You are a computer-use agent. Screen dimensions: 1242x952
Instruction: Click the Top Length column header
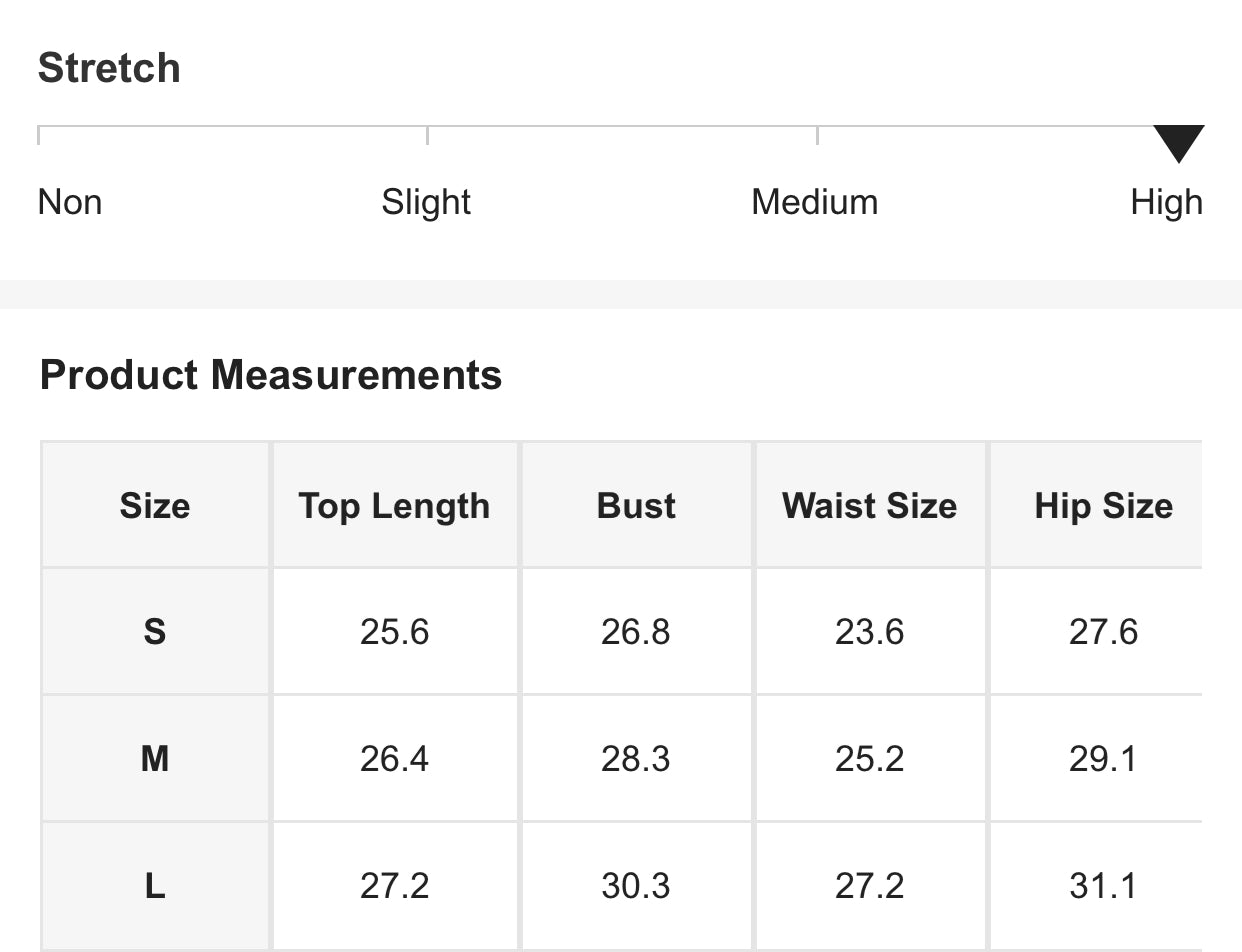pyautogui.click(x=394, y=506)
